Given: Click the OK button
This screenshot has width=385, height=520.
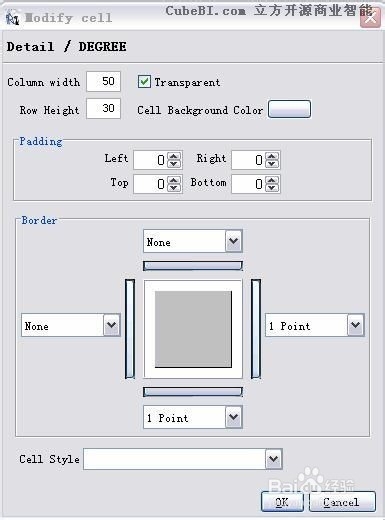Looking at the screenshot, I should tap(282, 501).
